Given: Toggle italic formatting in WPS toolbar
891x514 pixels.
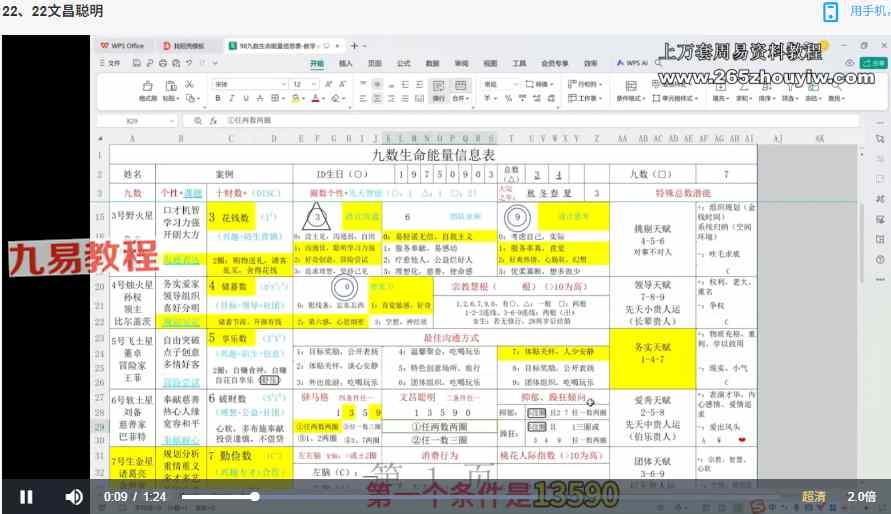Looking at the screenshot, I should (231, 99).
